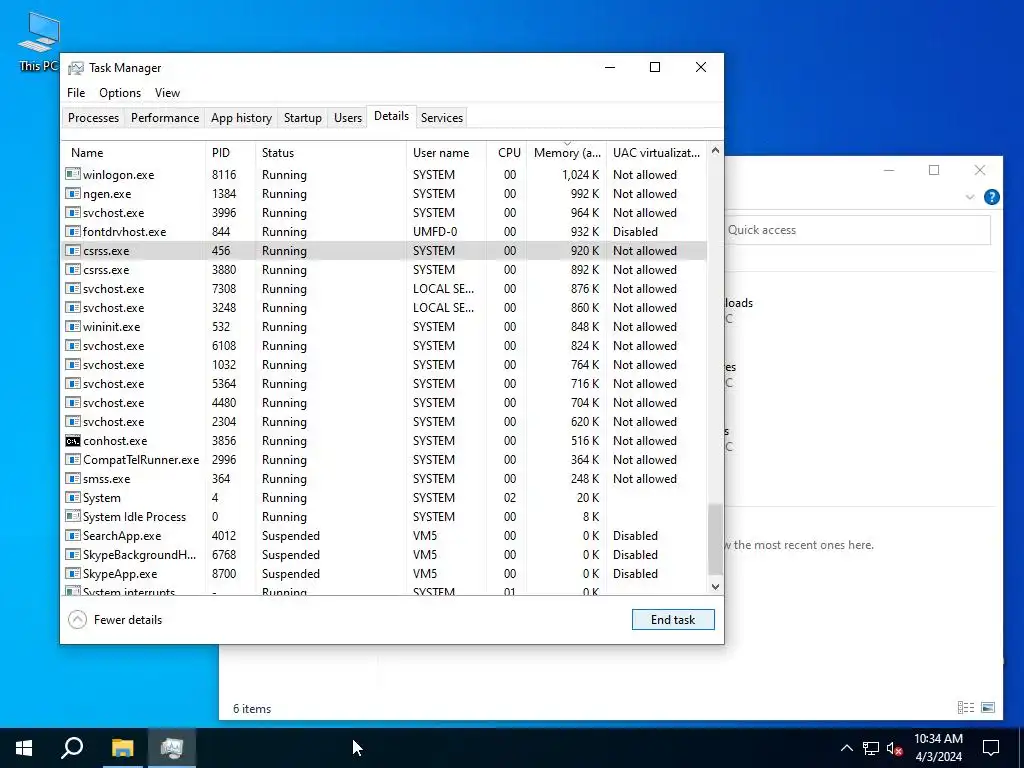Select svchost.exe row with PID 4480

point(385,402)
